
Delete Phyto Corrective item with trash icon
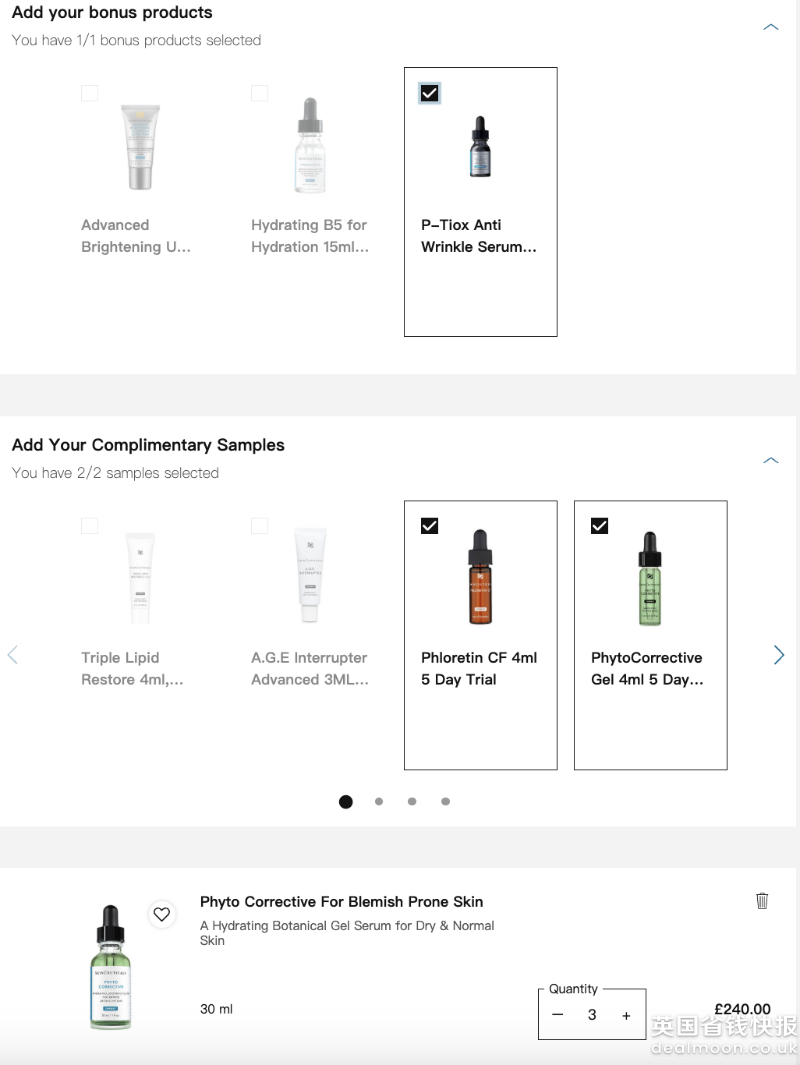click(x=762, y=901)
